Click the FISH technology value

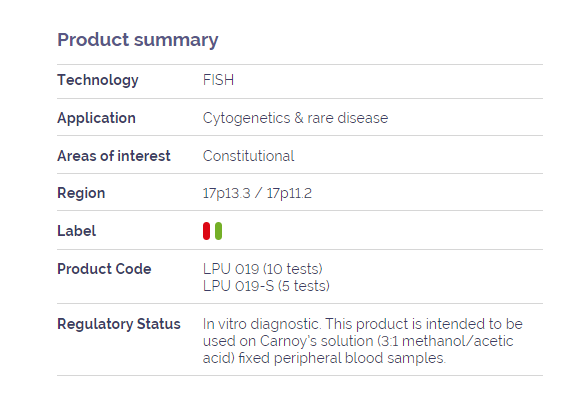(218, 80)
